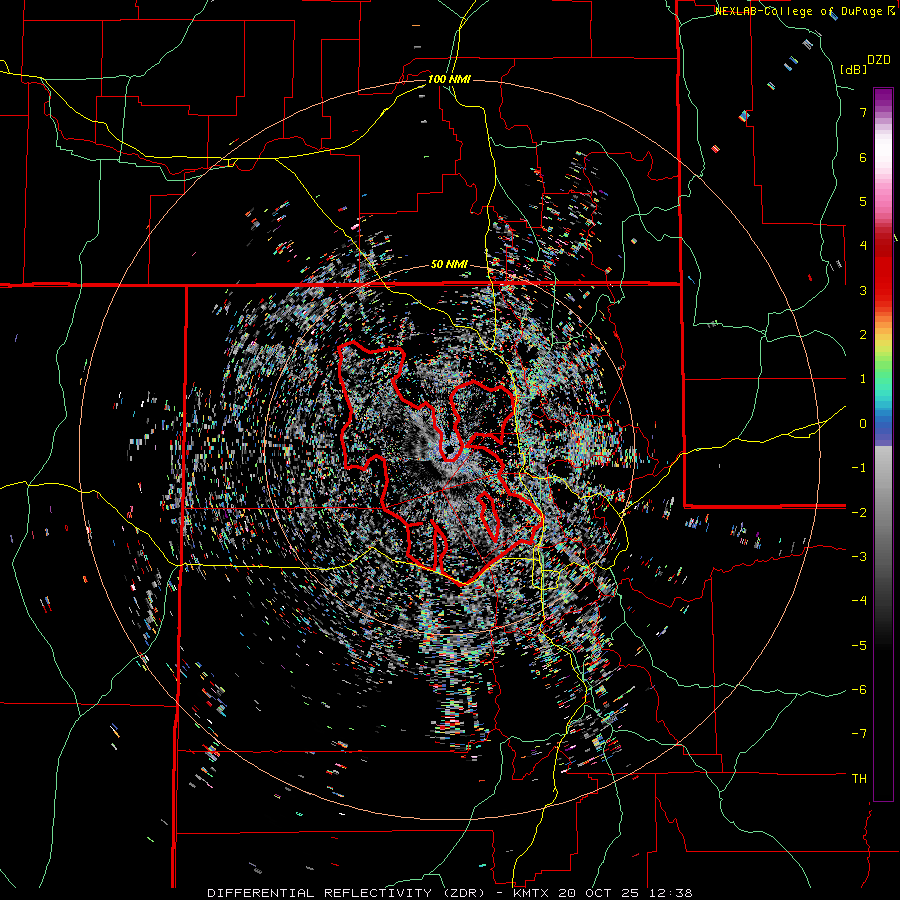Click the radar site center dot
This screenshot has height=900, width=900.
(449, 449)
